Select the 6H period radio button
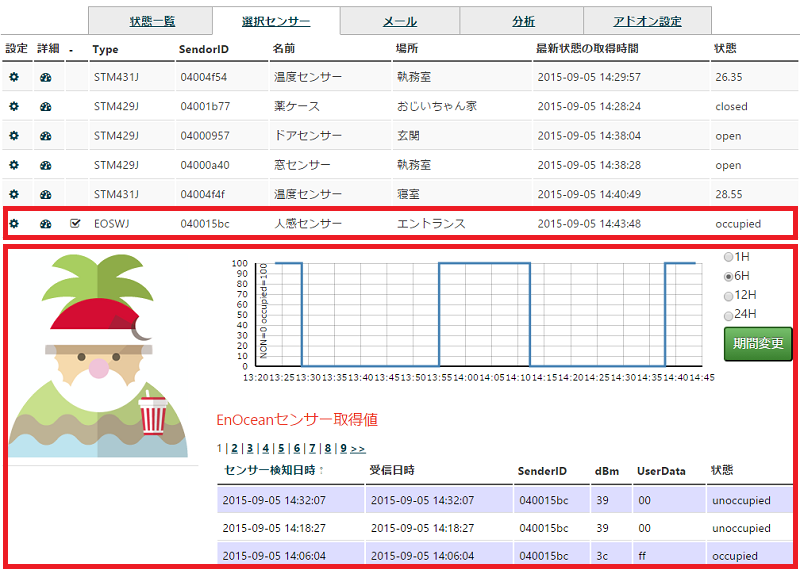 (x=728, y=276)
